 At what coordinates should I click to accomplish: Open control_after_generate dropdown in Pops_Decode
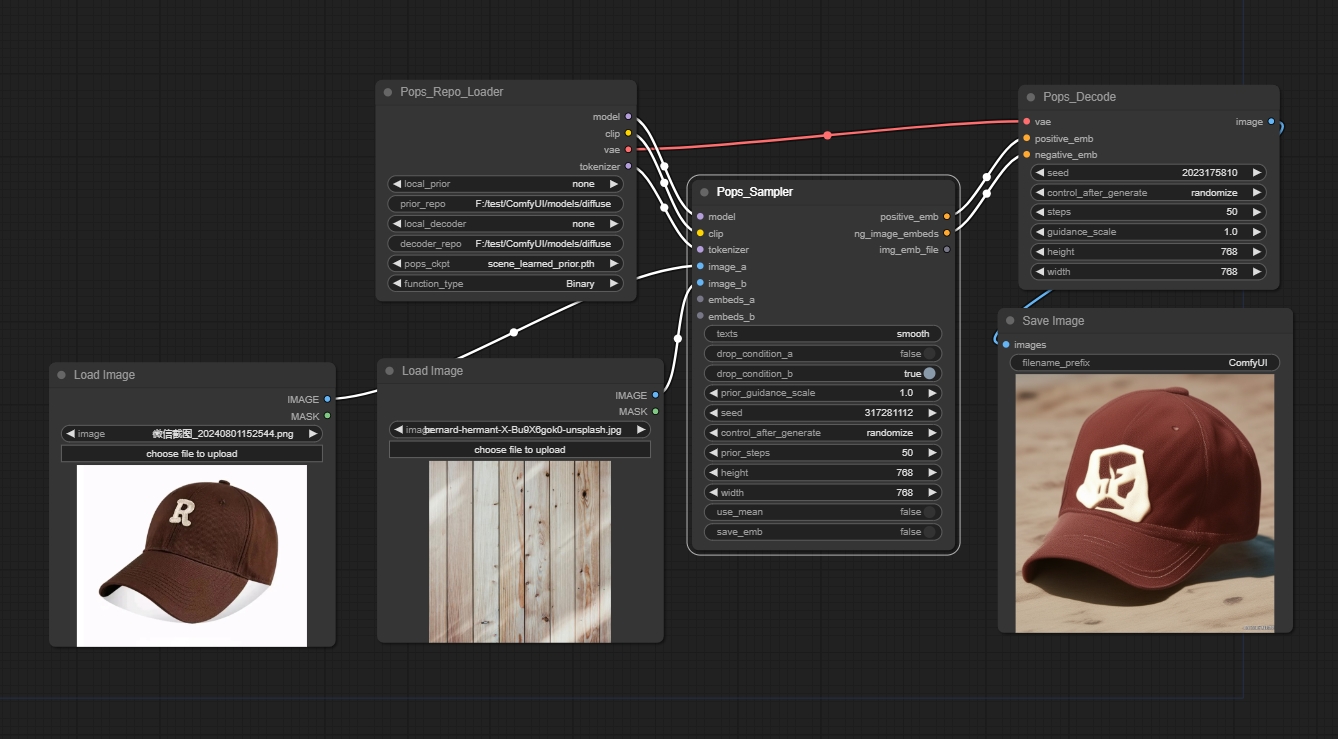(x=1148, y=192)
